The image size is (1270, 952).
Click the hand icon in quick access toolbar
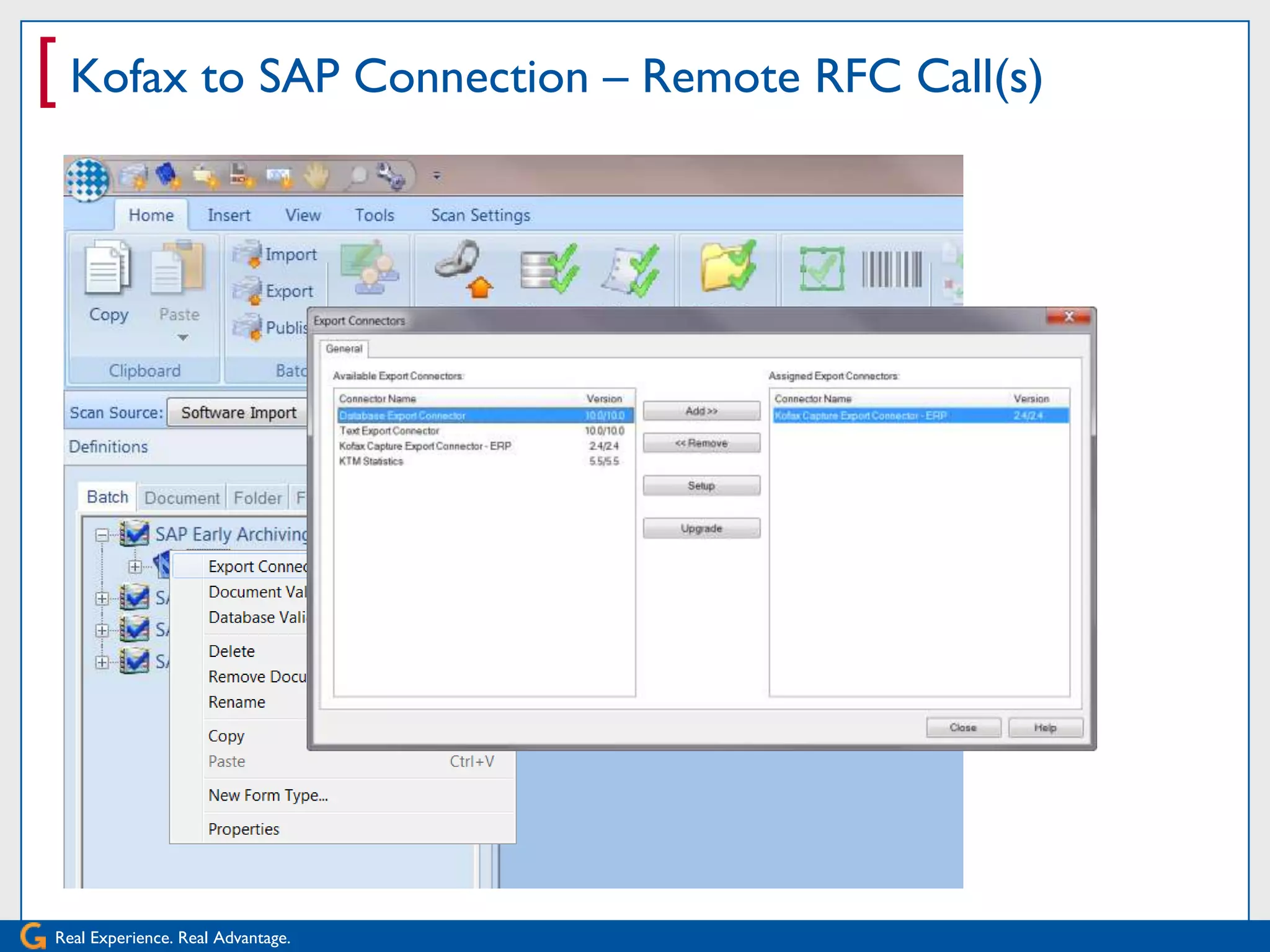tap(316, 177)
